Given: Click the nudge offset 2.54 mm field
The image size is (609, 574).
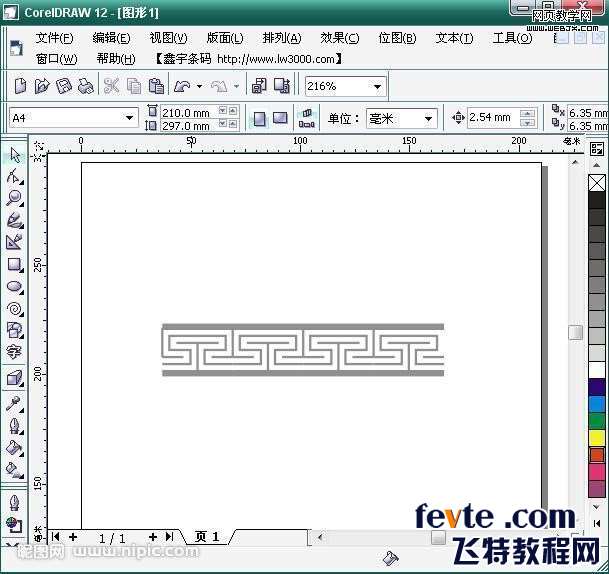Looking at the screenshot, I should tap(493, 118).
